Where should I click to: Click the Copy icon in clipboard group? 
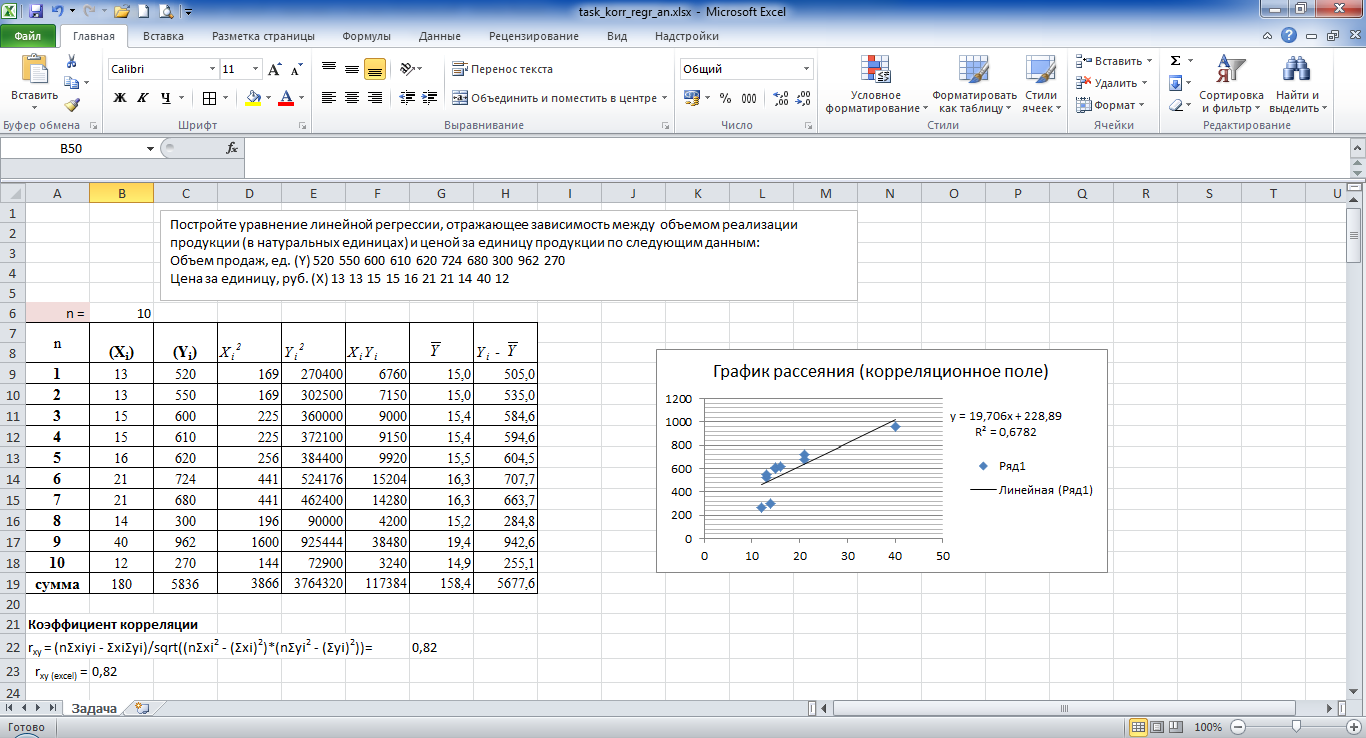pos(70,83)
